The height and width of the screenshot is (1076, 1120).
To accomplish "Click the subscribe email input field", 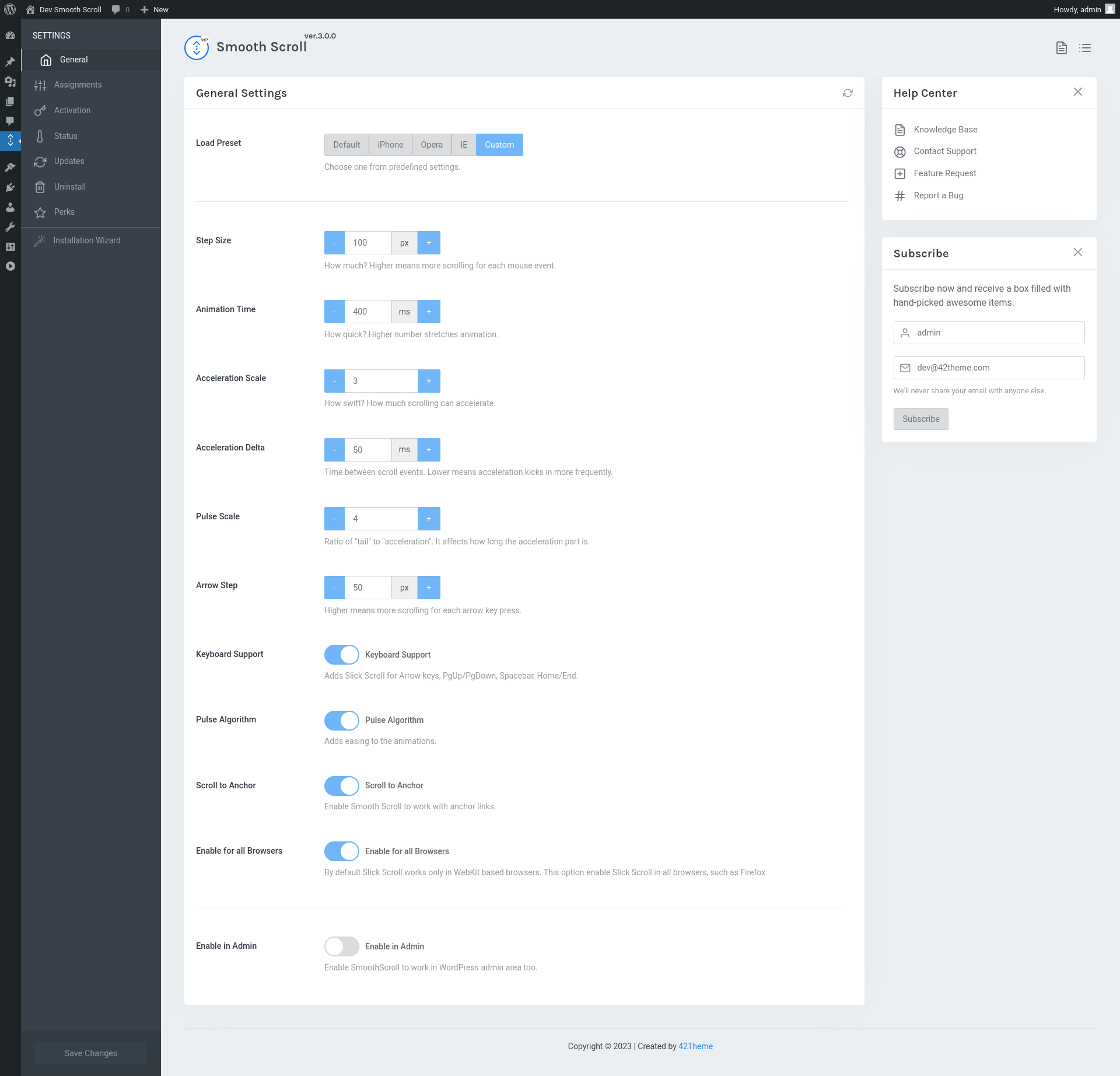I will point(998,368).
